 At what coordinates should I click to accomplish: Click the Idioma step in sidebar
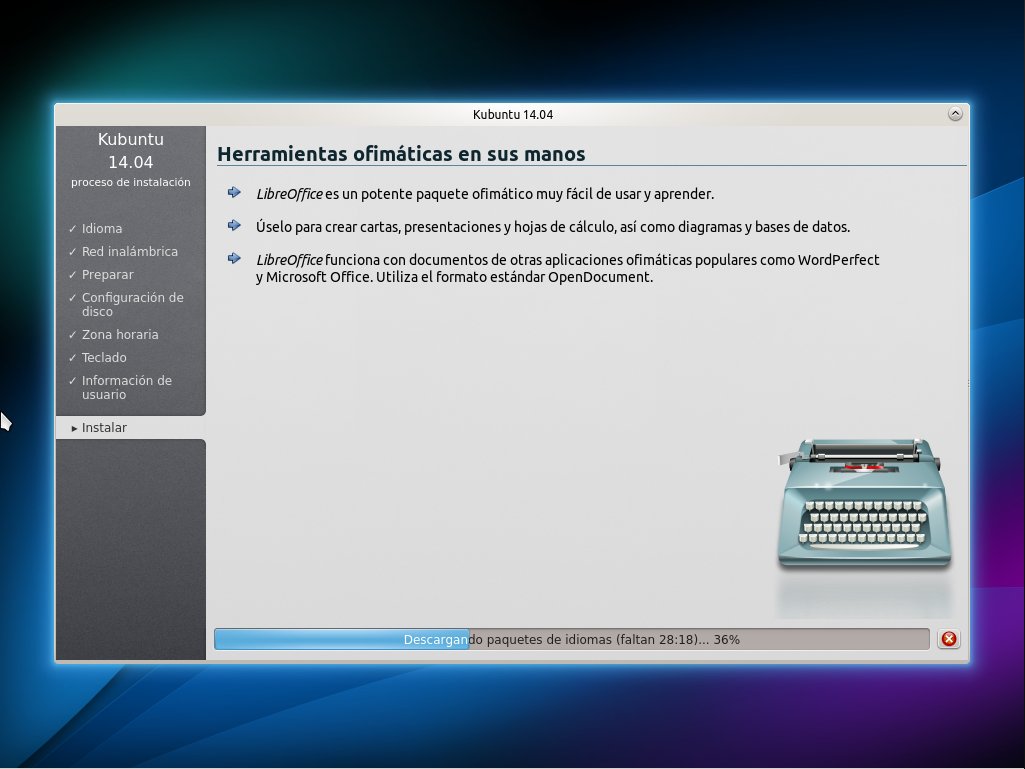click(102, 228)
